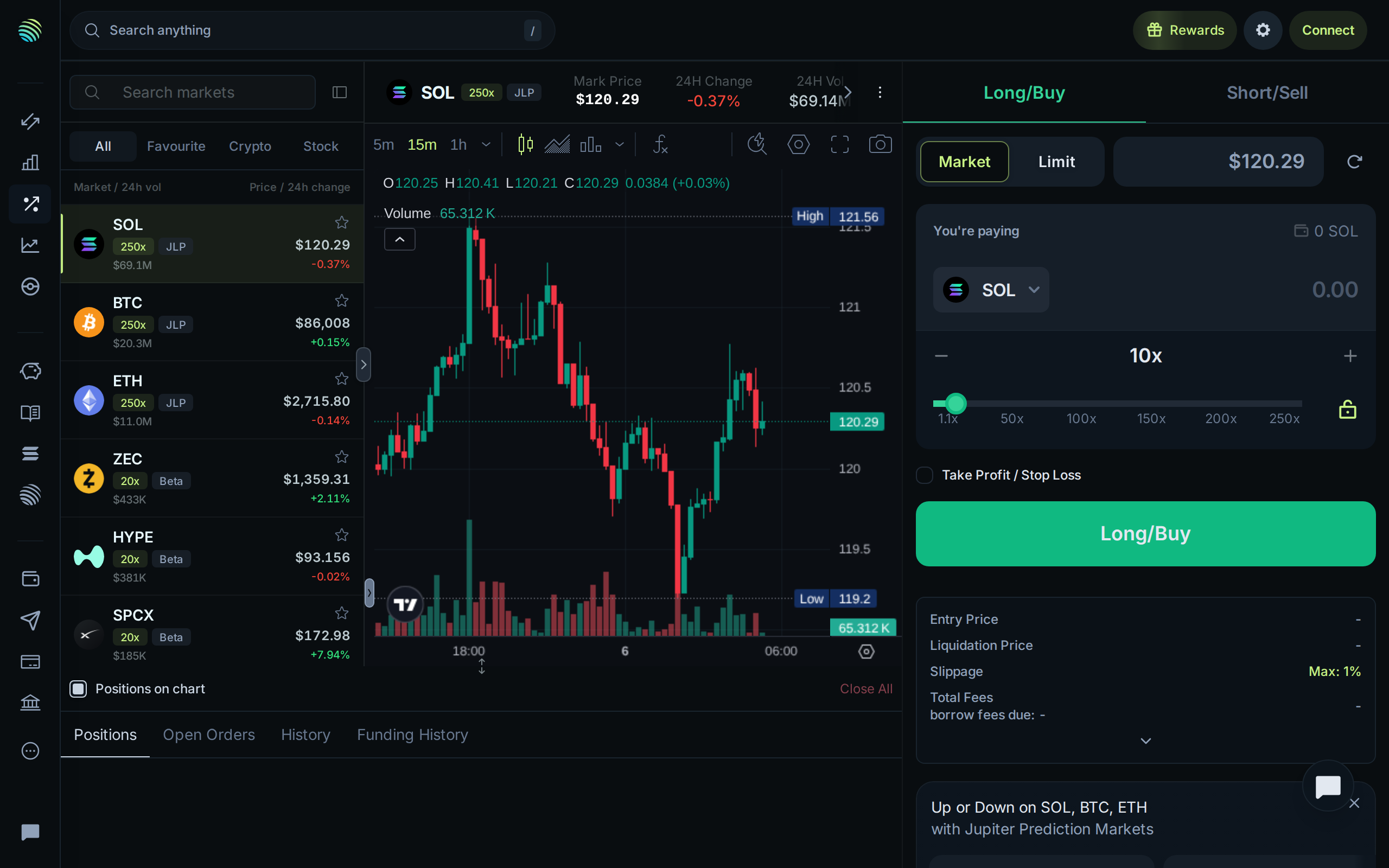Toggle Positions on chart checkbox
1389x868 pixels.
(78, 688)
